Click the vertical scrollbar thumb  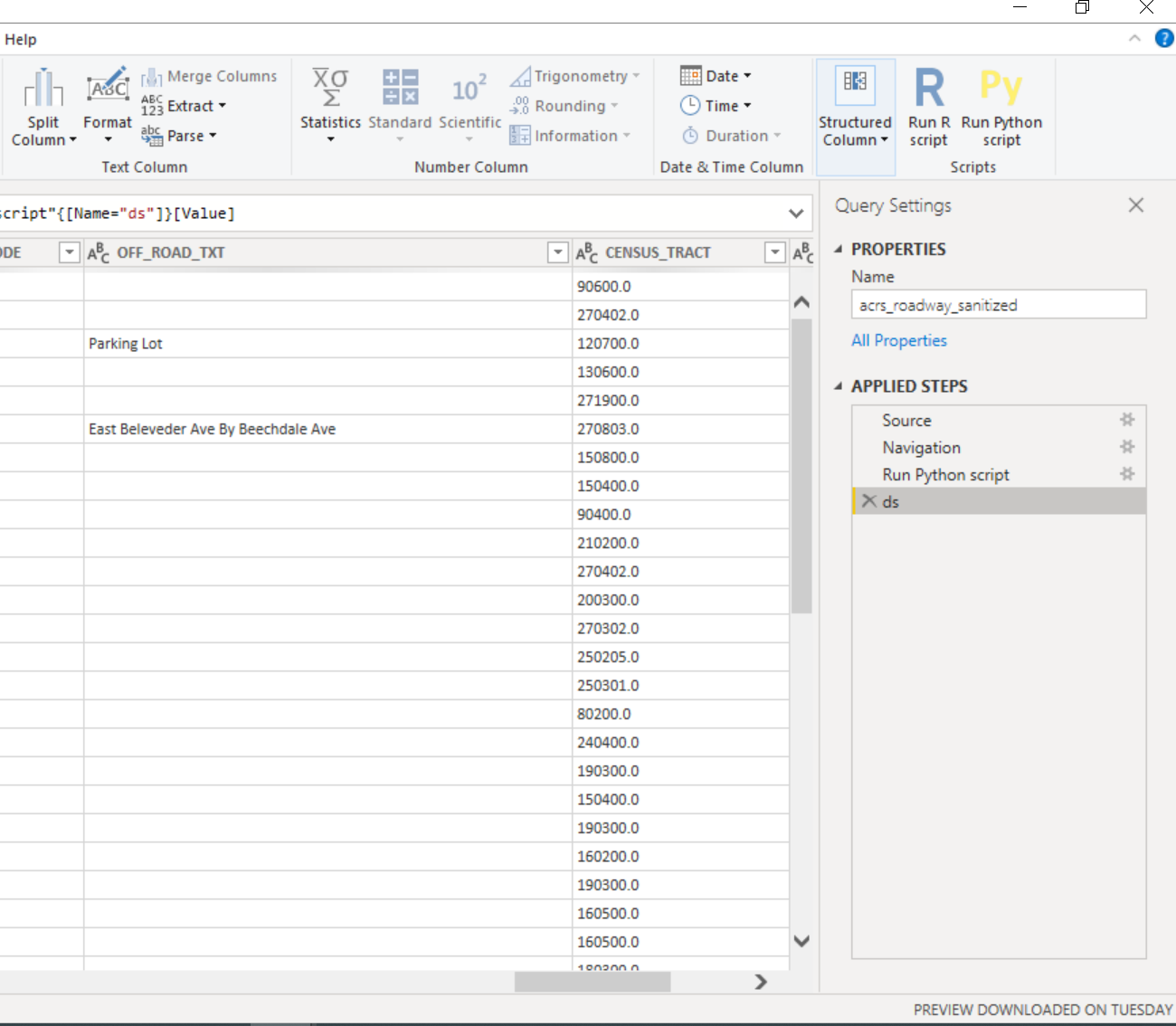[801, 466]
